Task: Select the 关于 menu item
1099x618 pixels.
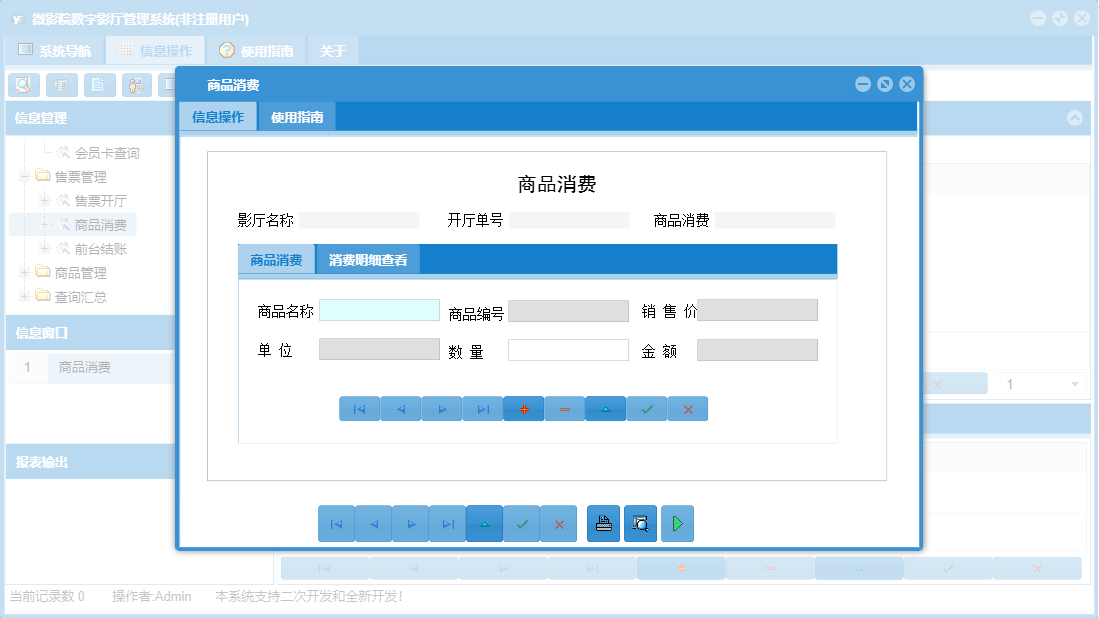Action: [x=332, y=49]
